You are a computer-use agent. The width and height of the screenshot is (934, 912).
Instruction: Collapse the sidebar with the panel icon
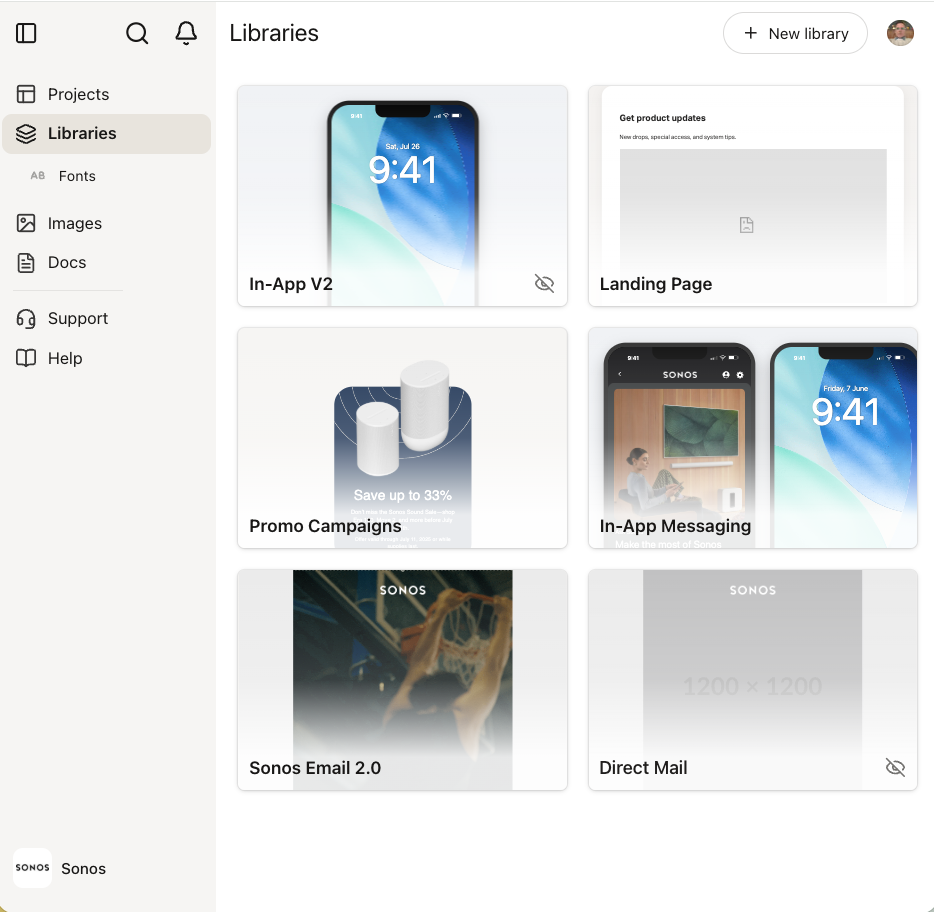point(26,33)
